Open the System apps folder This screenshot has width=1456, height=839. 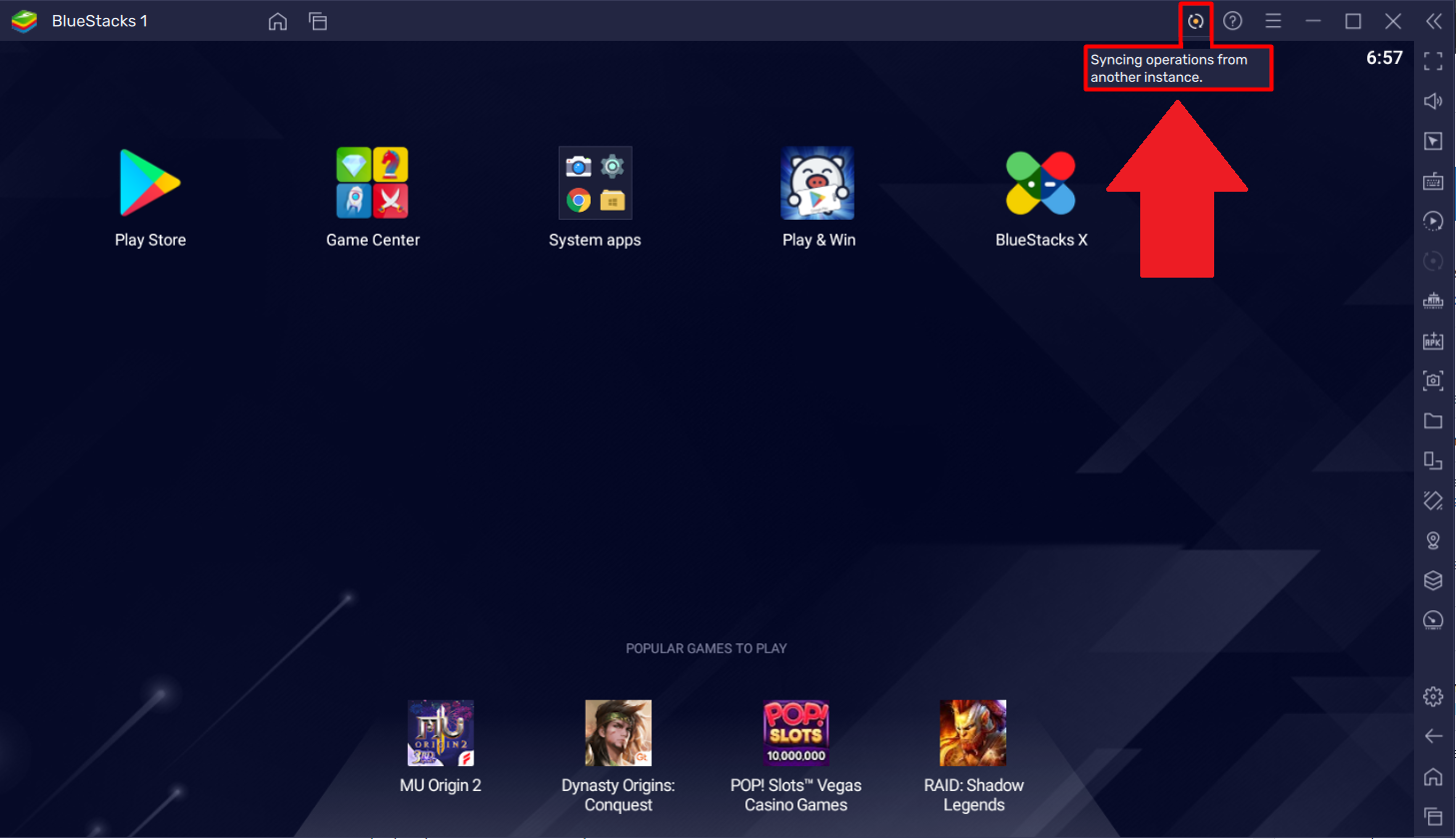(x=596, y=184)
